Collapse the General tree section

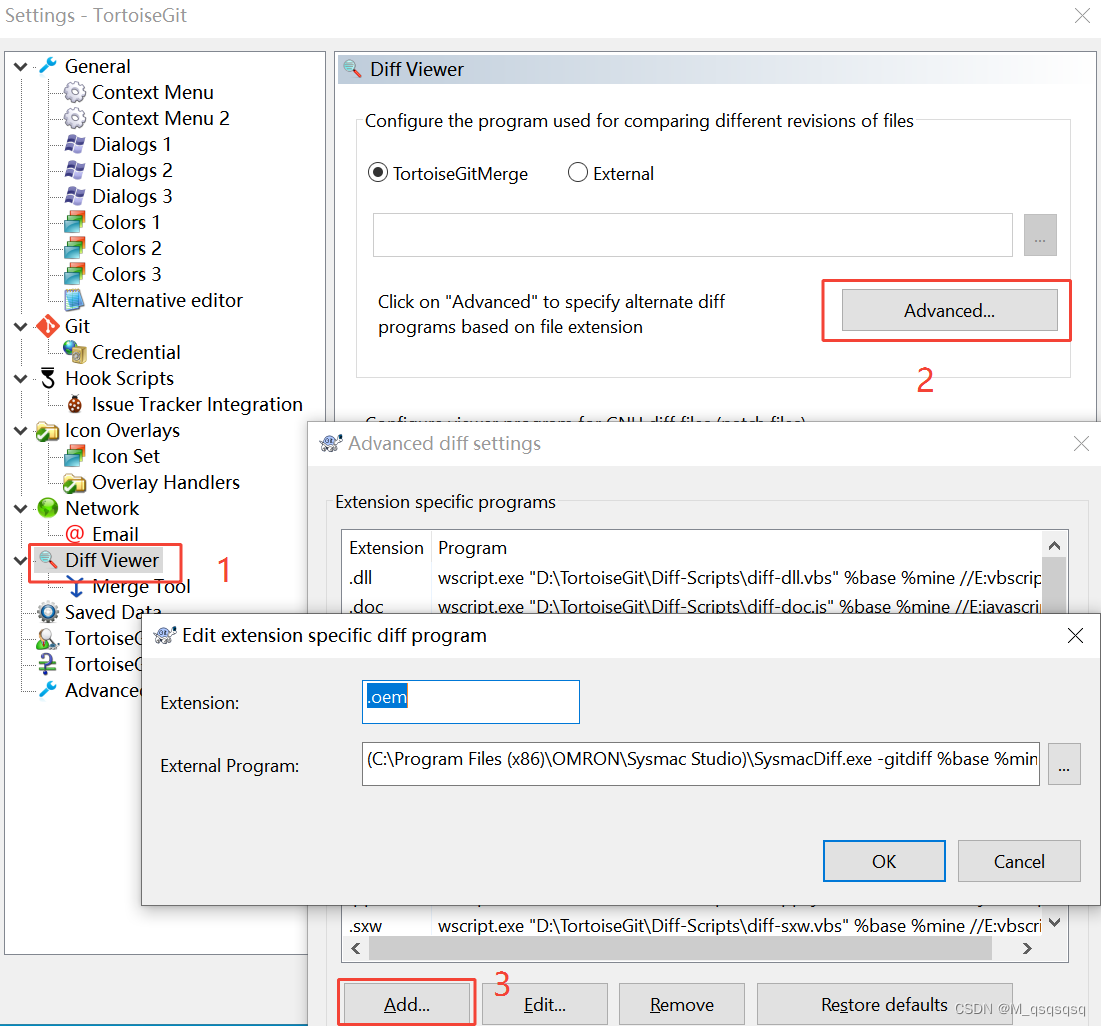(x=21, y=66)
